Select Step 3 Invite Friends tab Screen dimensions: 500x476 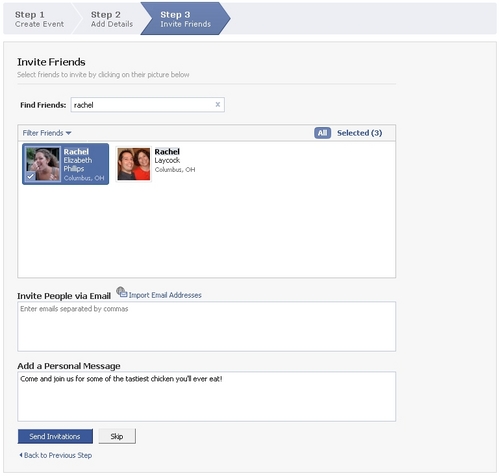point(185,19)
